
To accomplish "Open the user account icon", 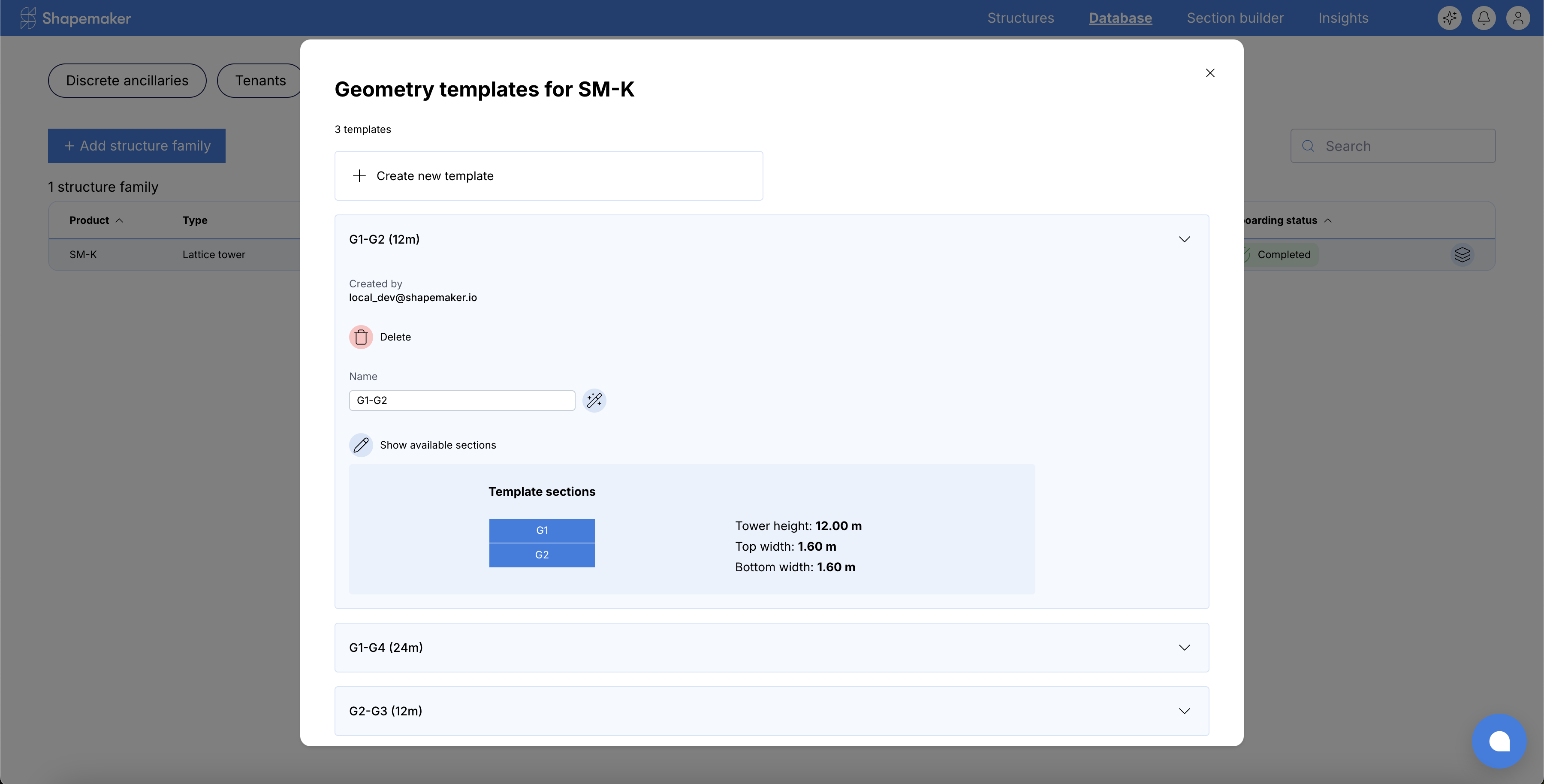I will [x=1518, y=18].
